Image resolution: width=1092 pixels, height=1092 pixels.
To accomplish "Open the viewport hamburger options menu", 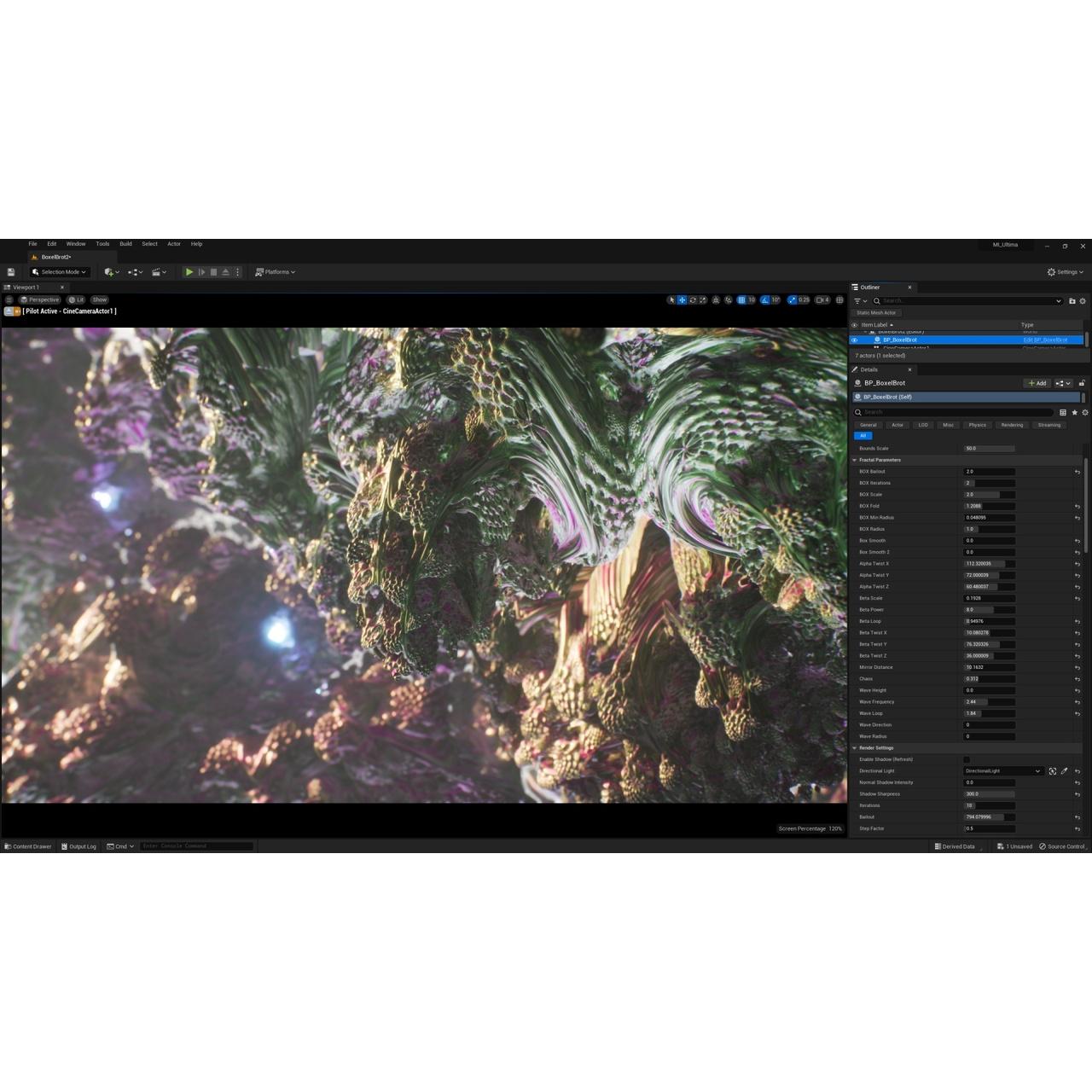I will pyautogui.click(x=9, y=299).
